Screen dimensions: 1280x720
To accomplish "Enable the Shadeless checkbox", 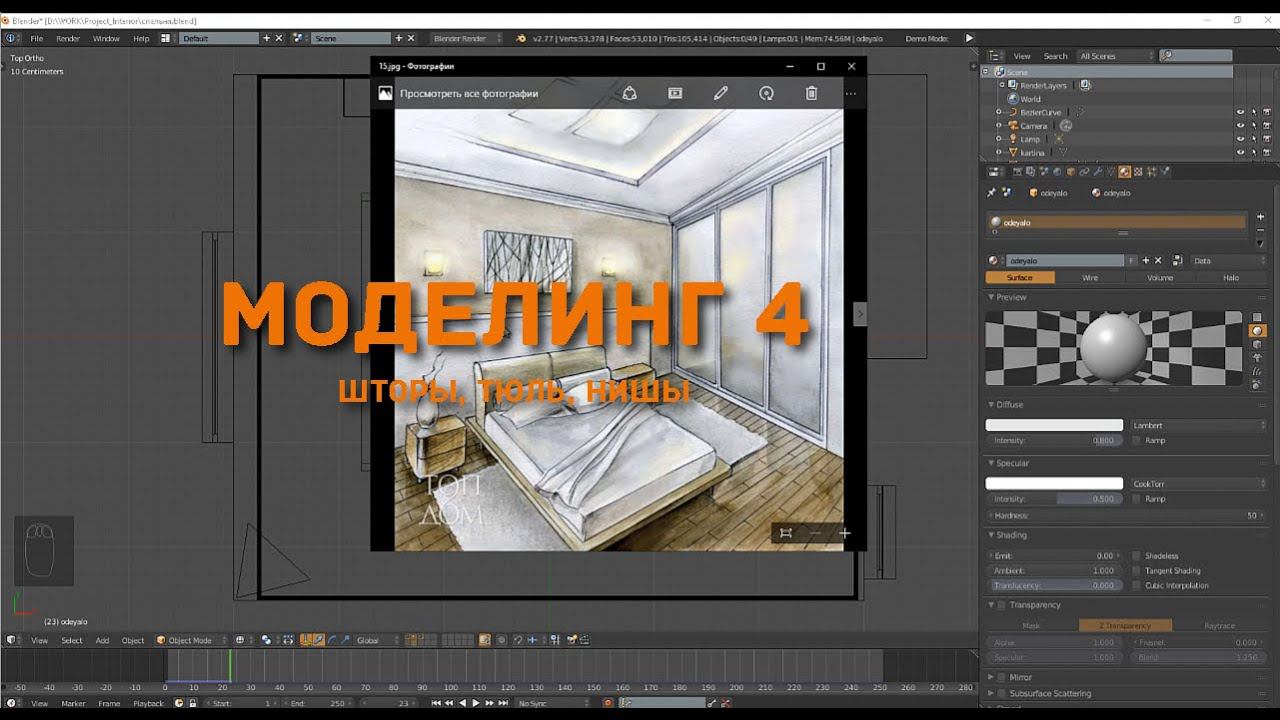I will click(1137, 556).
